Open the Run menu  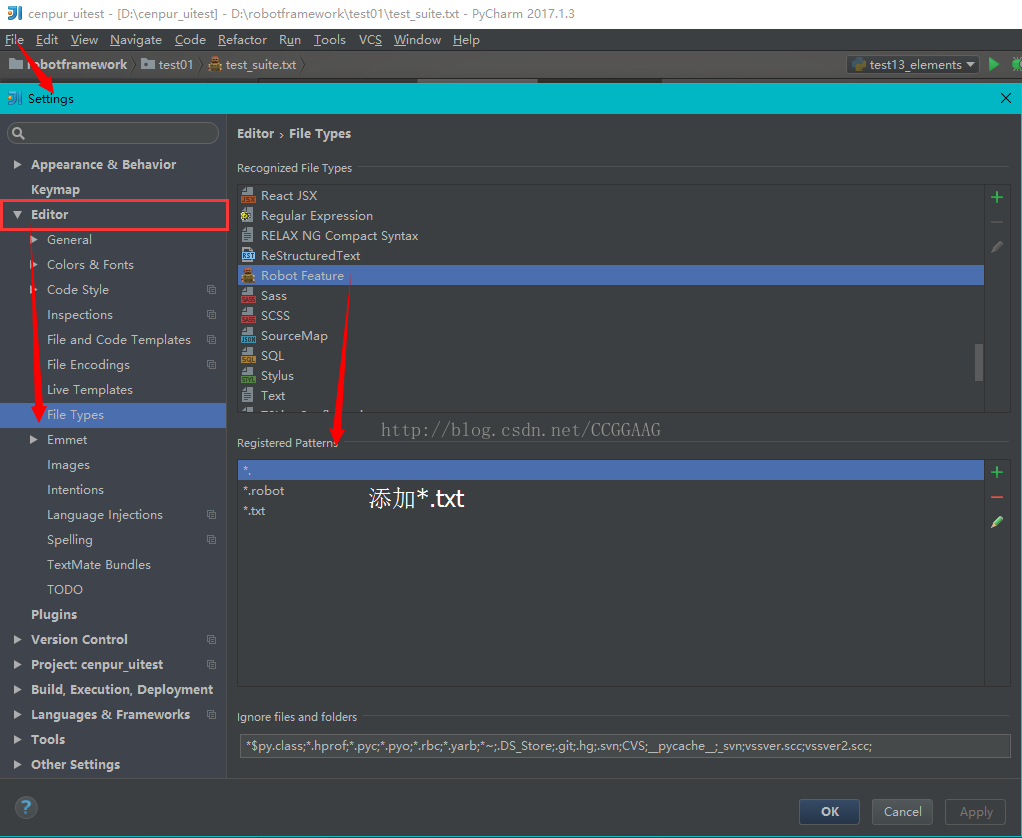(290, 40)
